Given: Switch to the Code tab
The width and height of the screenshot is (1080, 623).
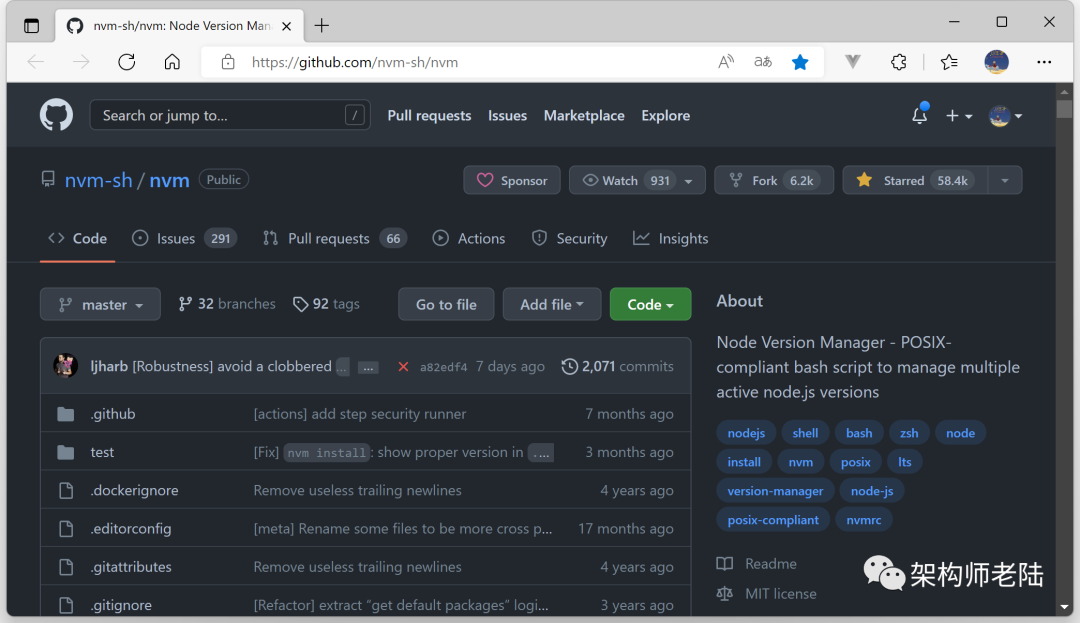Looking at the screenshot, I should (x=77, y=238).
